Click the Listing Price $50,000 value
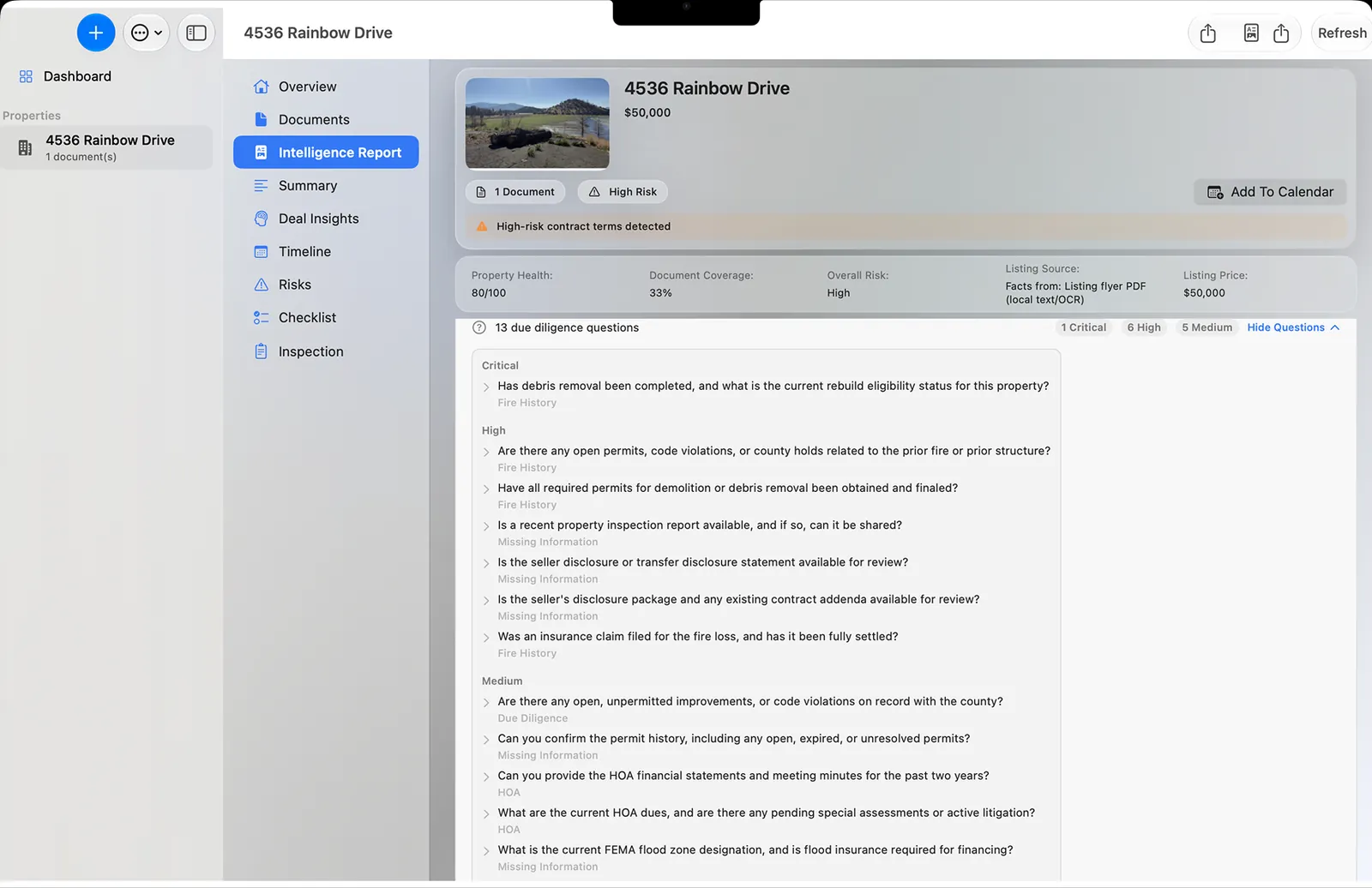Screen dimensions: 1372x888 1204,293
